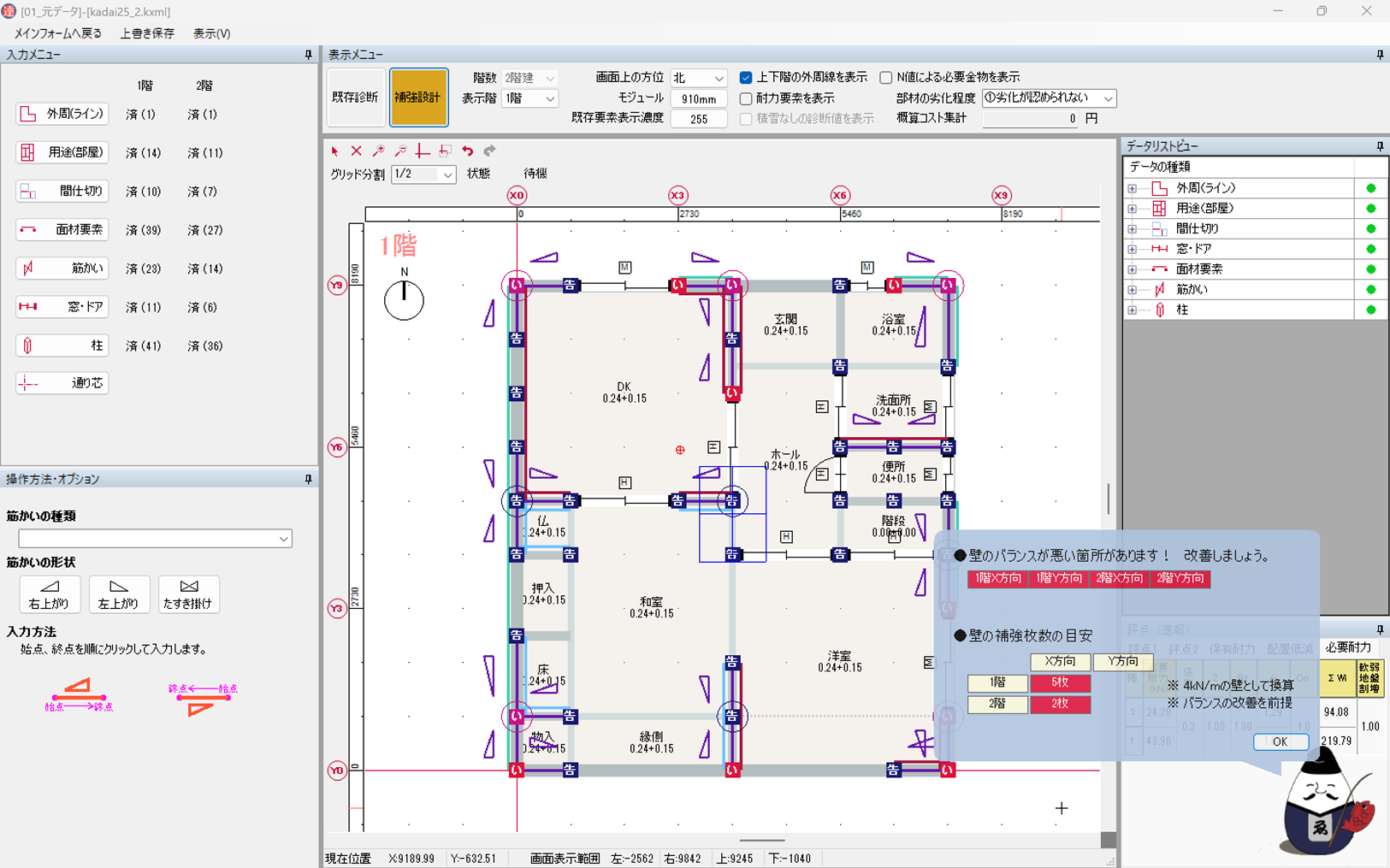Open the 表示(V) menu

click(x=211, y=33)
